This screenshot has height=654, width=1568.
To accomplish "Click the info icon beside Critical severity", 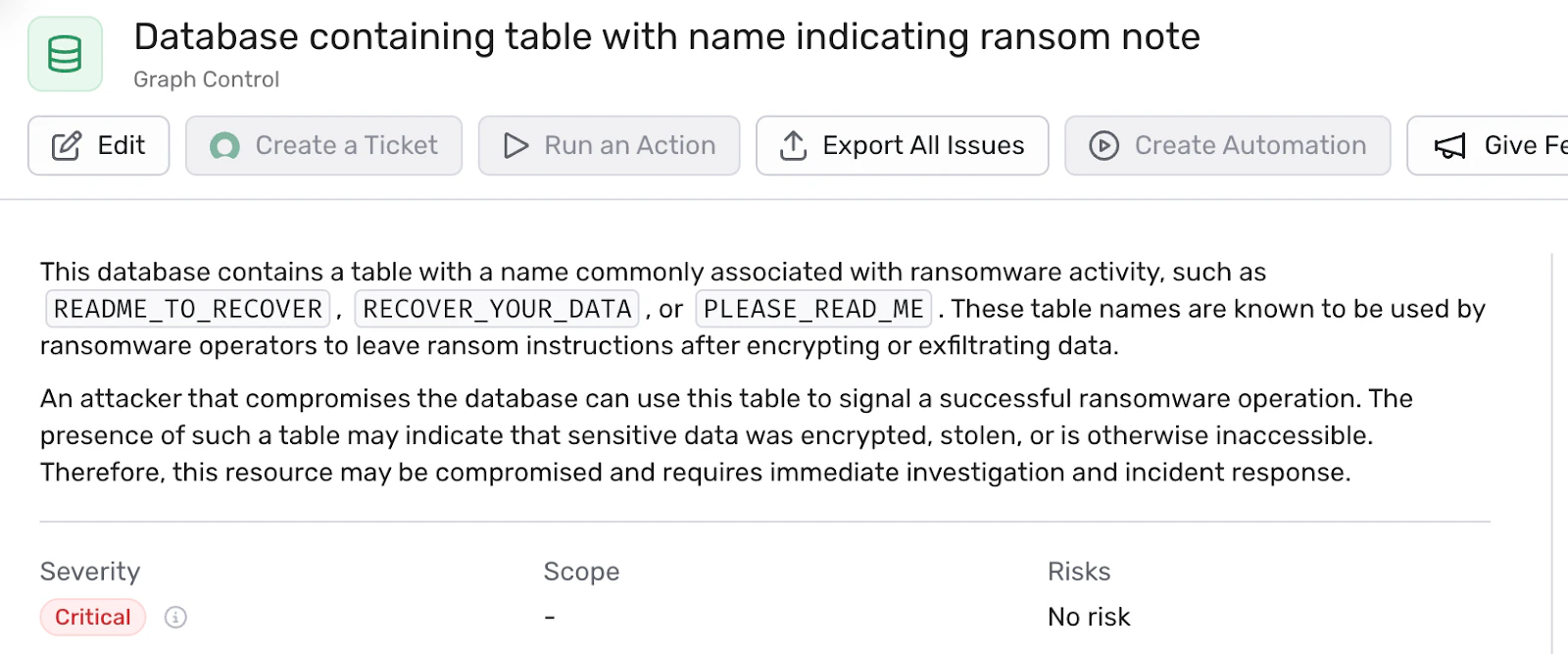I will 175,617.
